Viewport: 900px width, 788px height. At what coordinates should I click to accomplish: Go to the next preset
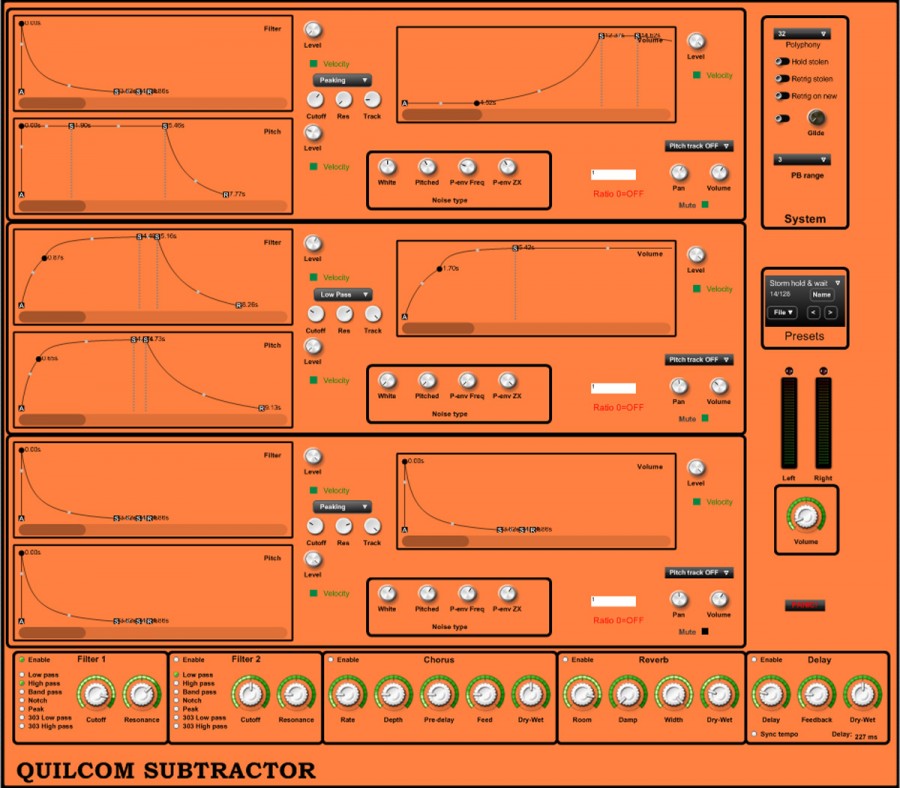(830, 313)
